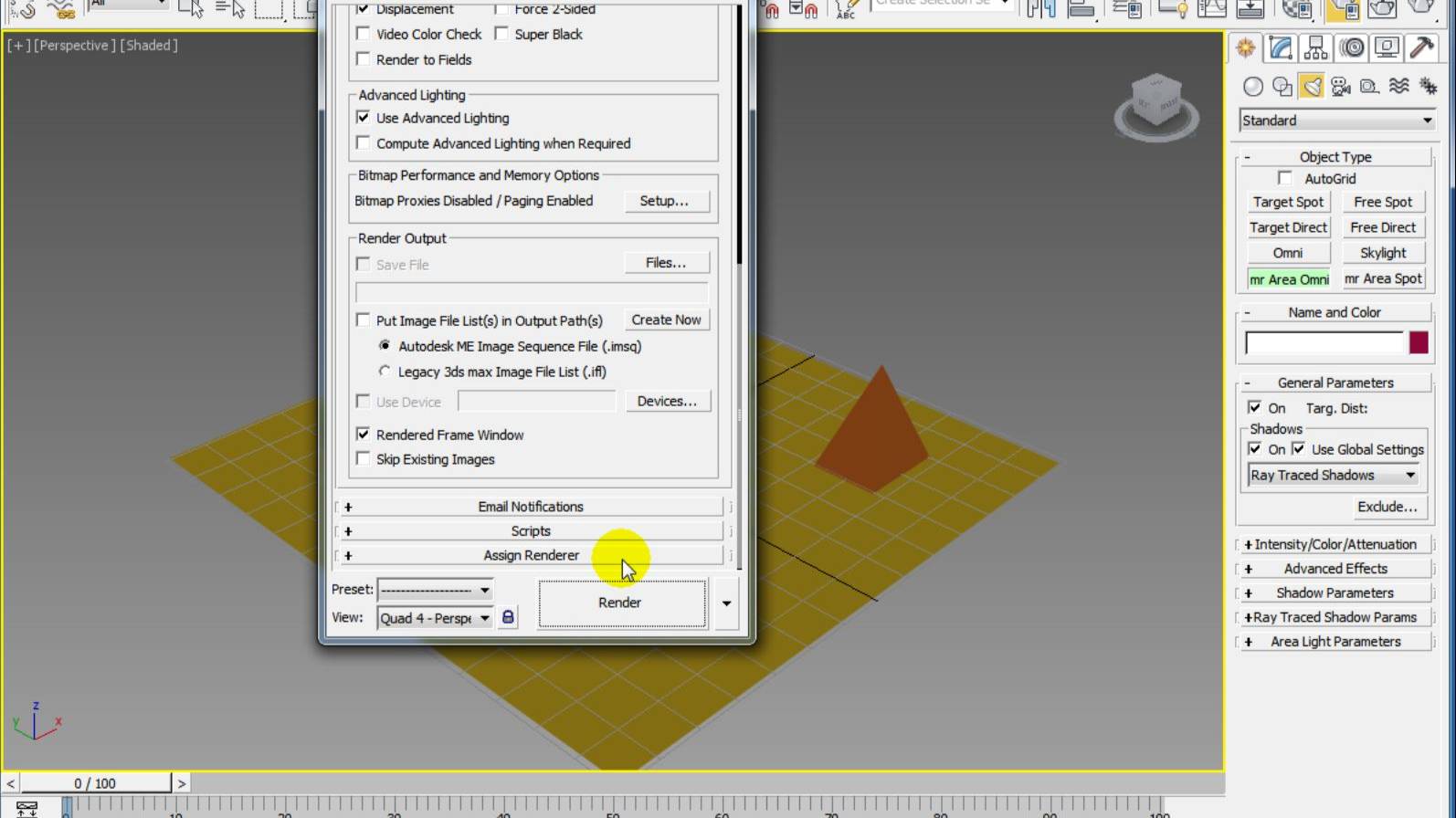Enable the AutoGrid checkbox

(x=1286, y=179)
